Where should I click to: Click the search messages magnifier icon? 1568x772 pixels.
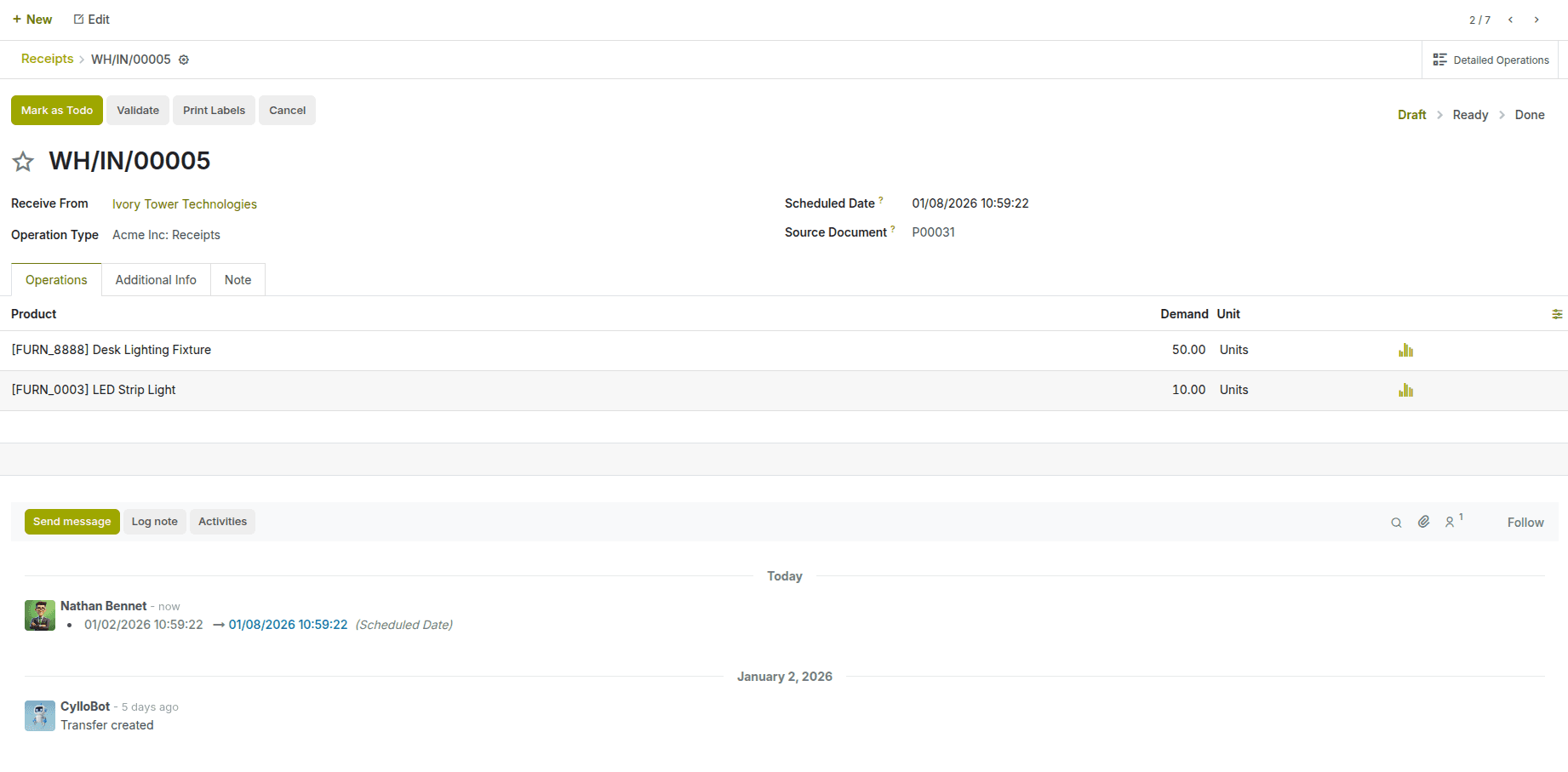(x=1396, y=523)
